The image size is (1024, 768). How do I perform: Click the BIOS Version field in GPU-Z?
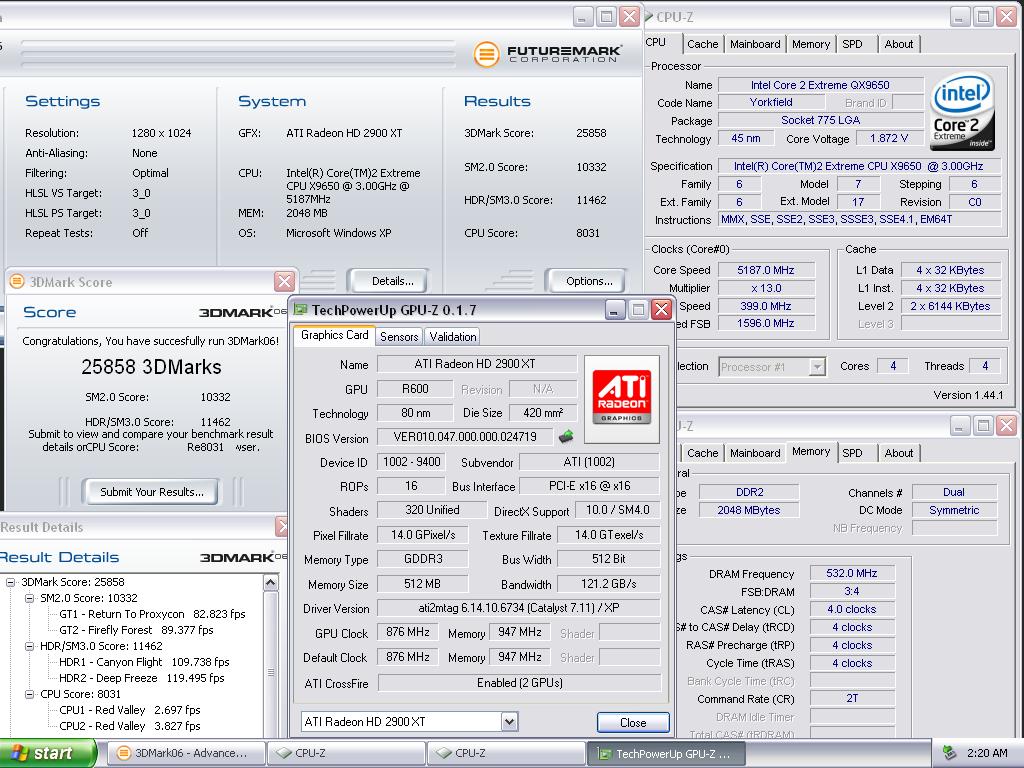pos(465,437)
